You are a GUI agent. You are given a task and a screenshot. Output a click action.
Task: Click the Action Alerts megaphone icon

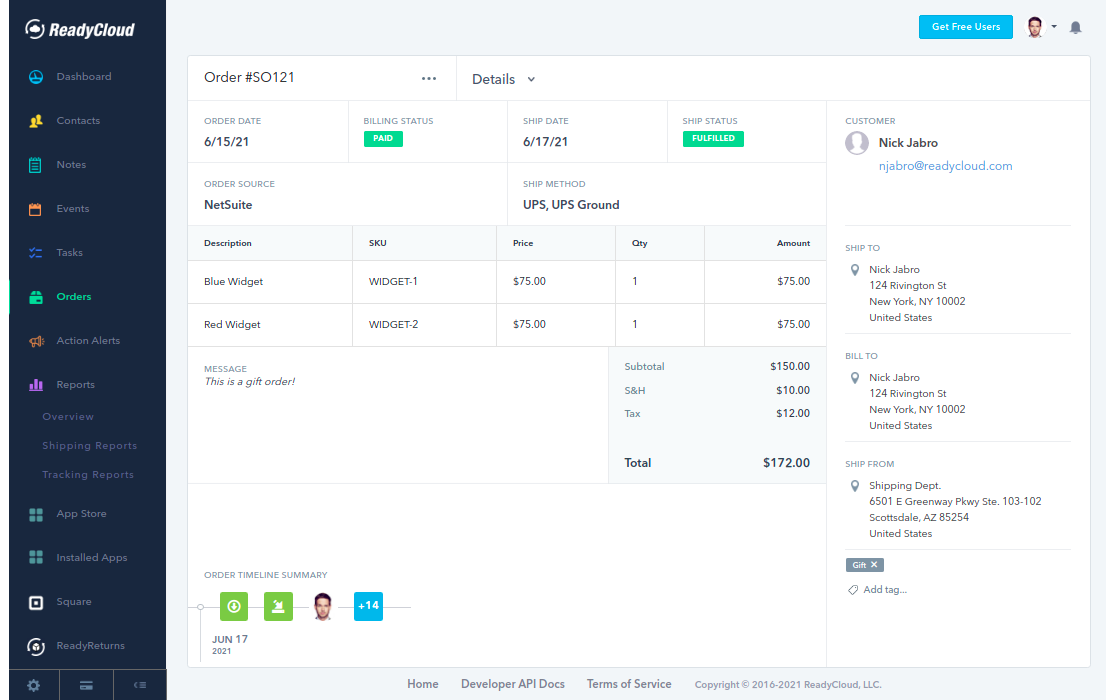36,341
